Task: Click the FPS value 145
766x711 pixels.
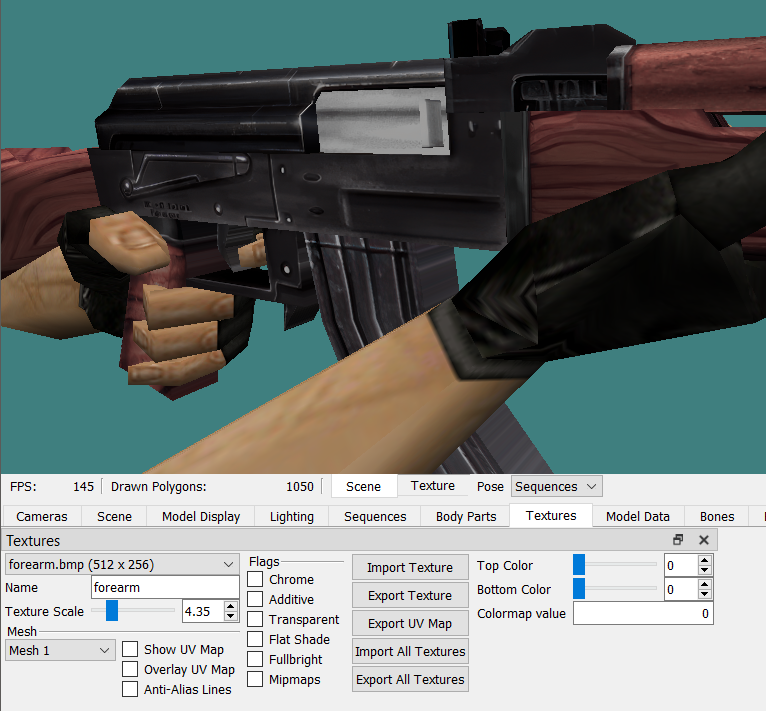Action: pyautogui.click(x=83, y=487)
